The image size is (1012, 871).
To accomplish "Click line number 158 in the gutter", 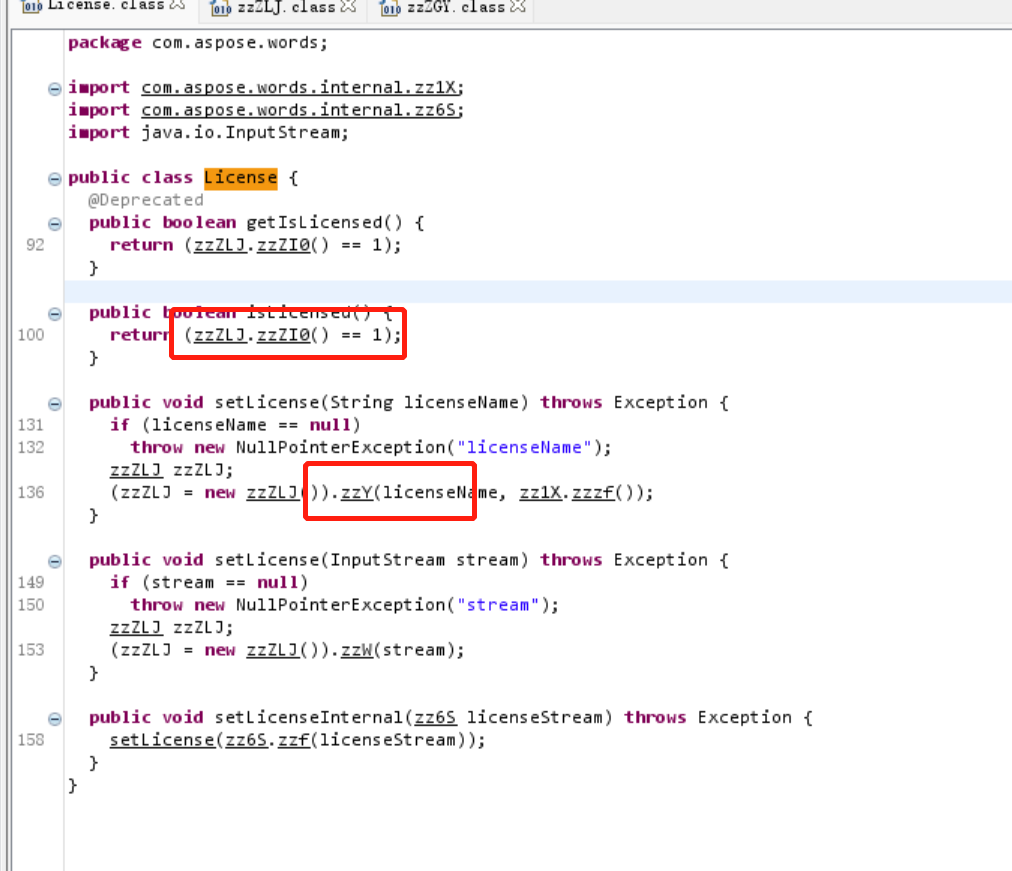I will pyautogui.click(x=31, y=740).
